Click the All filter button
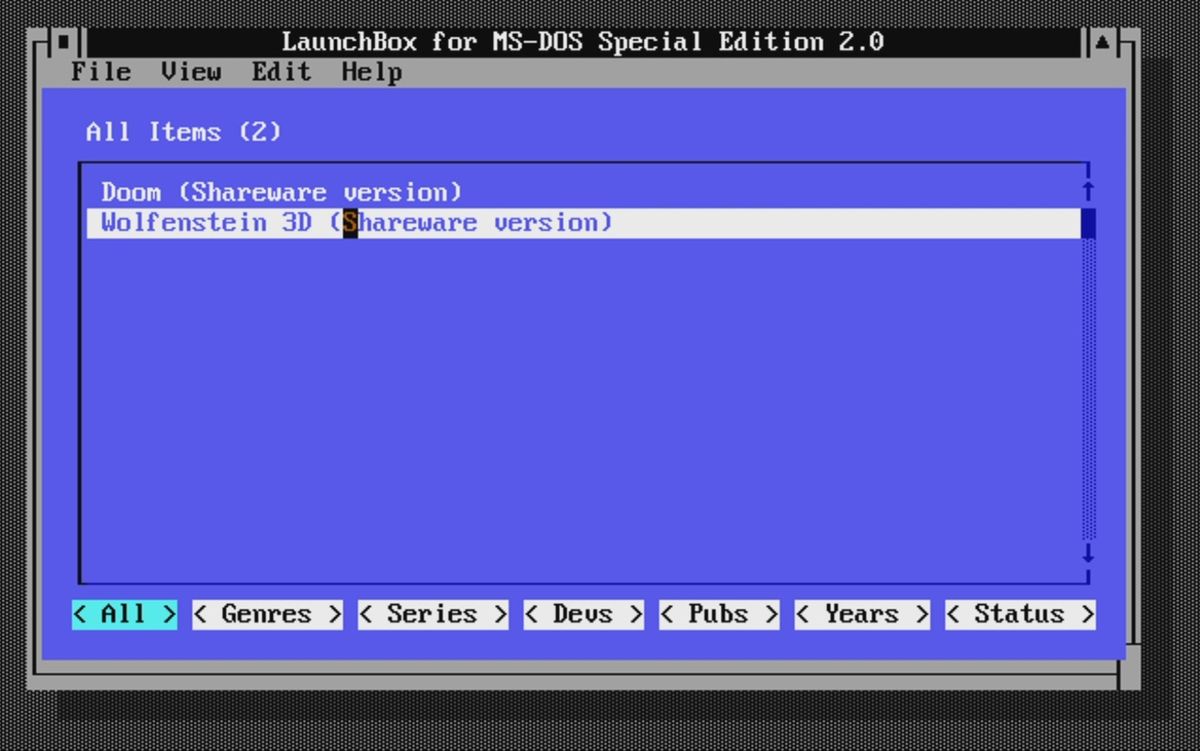1200x751 pixels. 124,614
